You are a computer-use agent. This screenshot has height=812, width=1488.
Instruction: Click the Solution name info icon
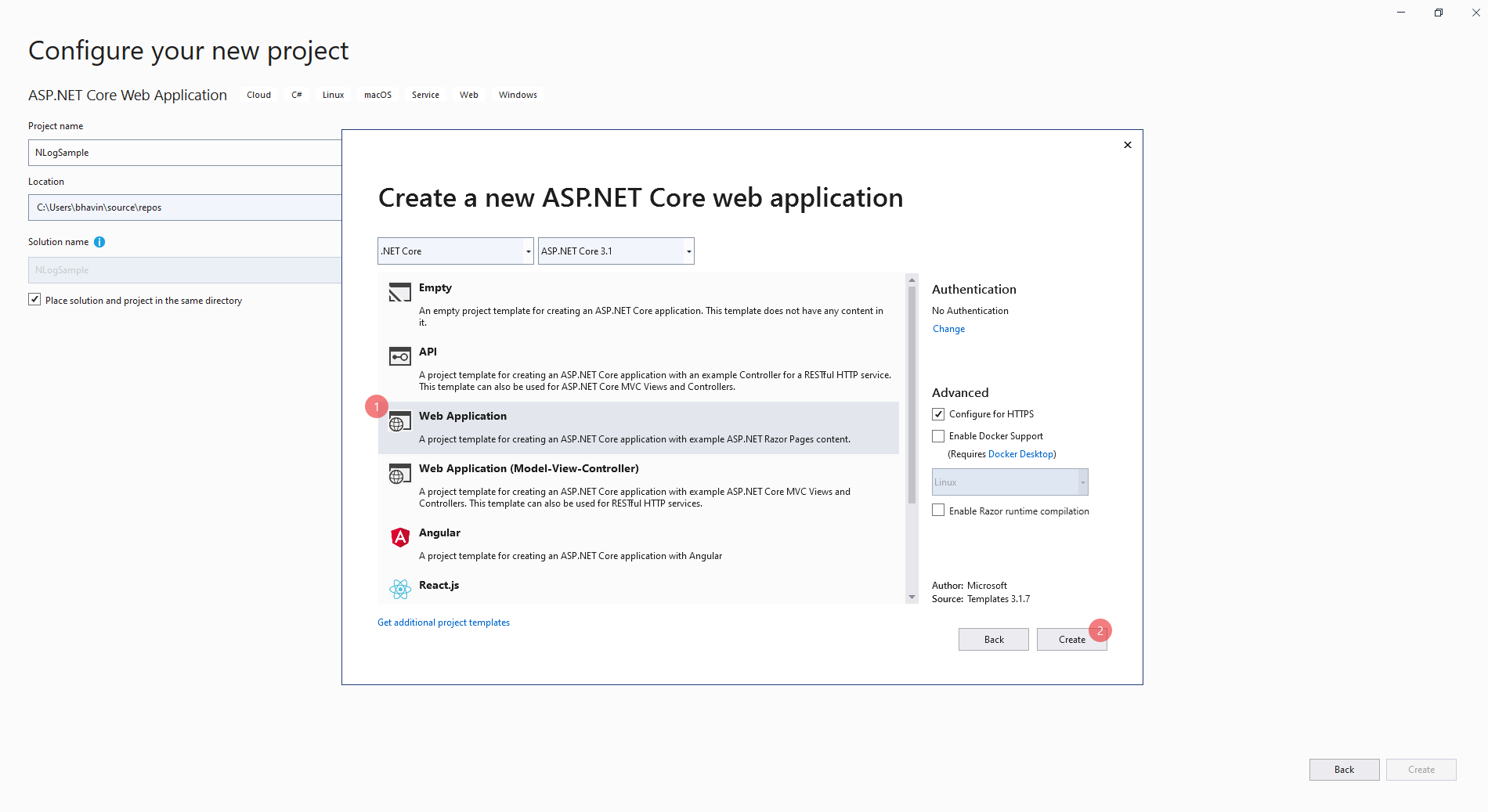coord(99,242)
